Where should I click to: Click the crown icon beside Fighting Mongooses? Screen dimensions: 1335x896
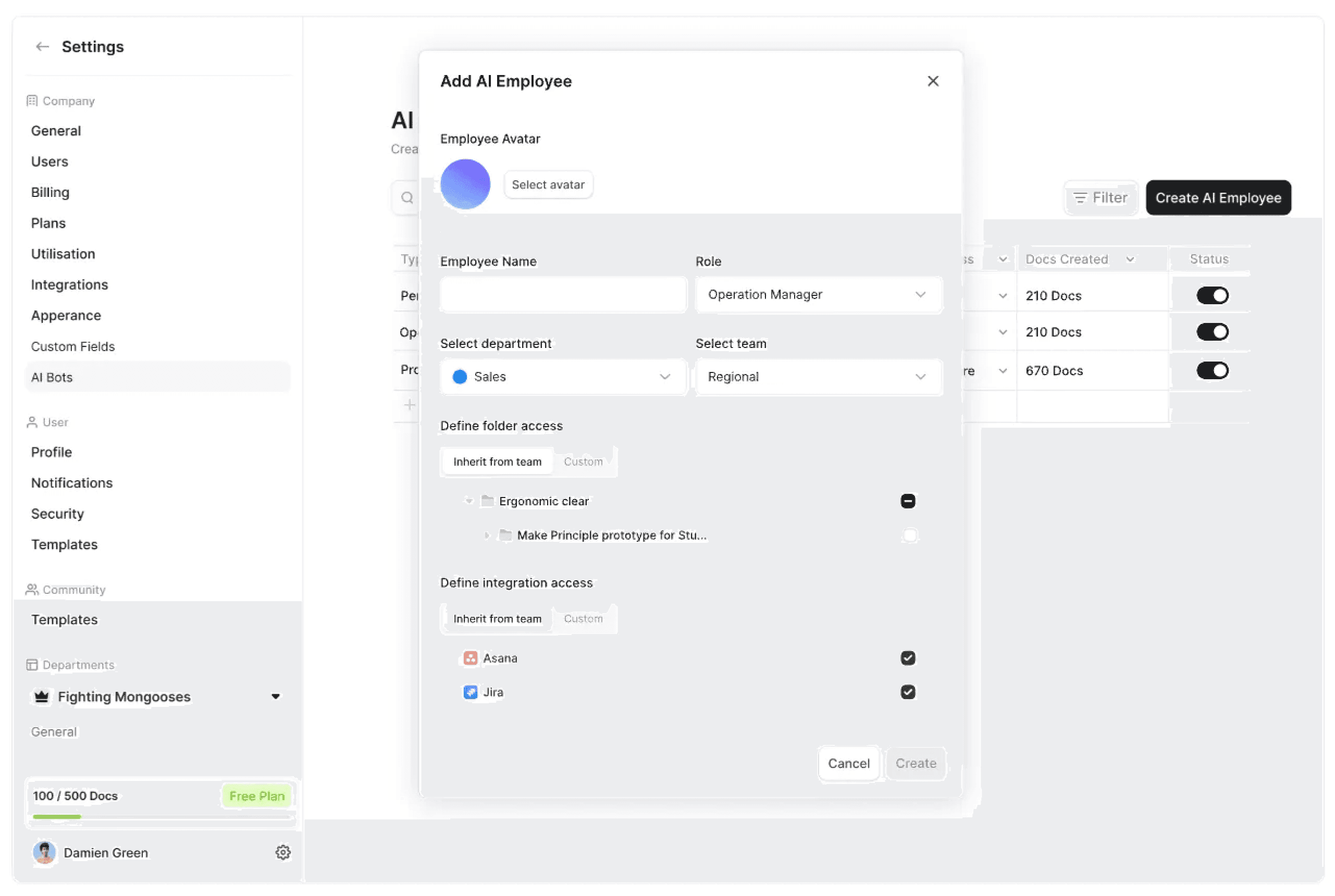(42, 696)
